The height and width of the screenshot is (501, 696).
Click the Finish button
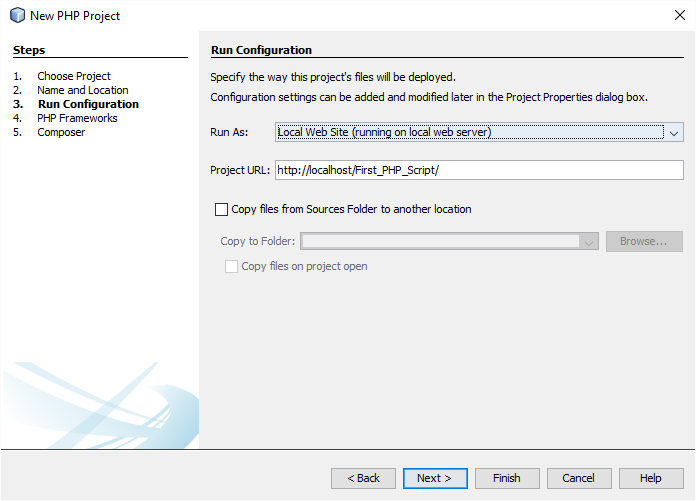click(507, 478)
